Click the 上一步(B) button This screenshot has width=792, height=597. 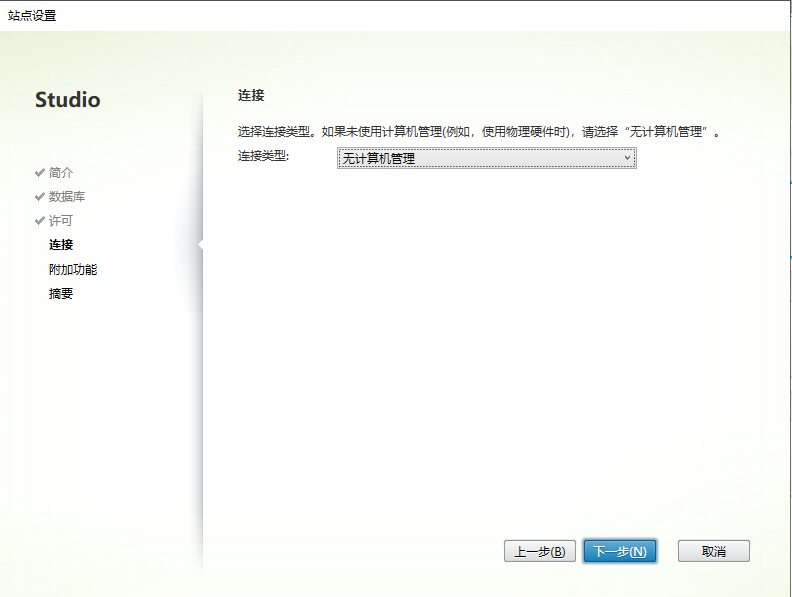539,551
